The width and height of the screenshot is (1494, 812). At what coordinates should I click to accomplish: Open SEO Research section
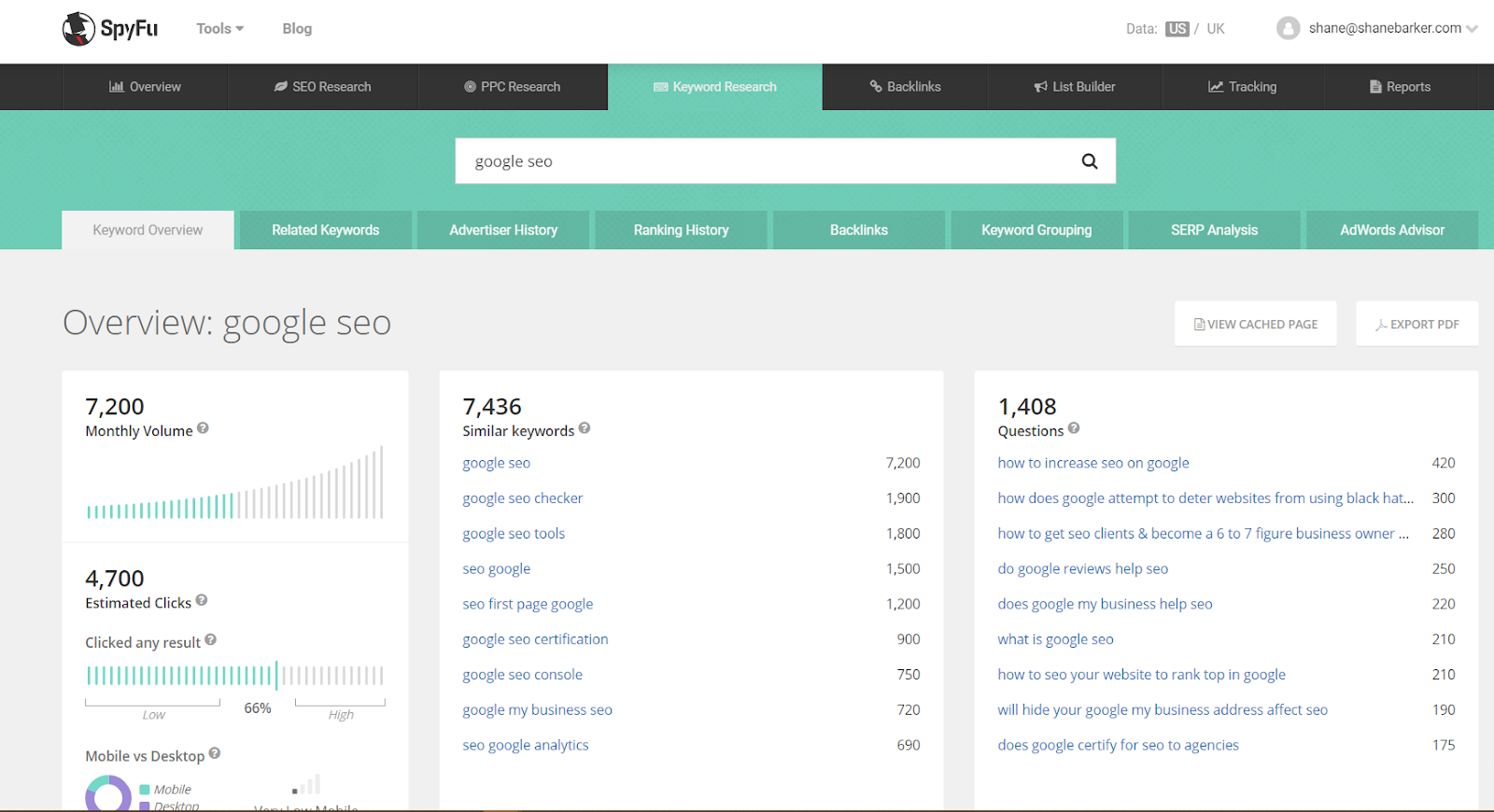point(323,87)
